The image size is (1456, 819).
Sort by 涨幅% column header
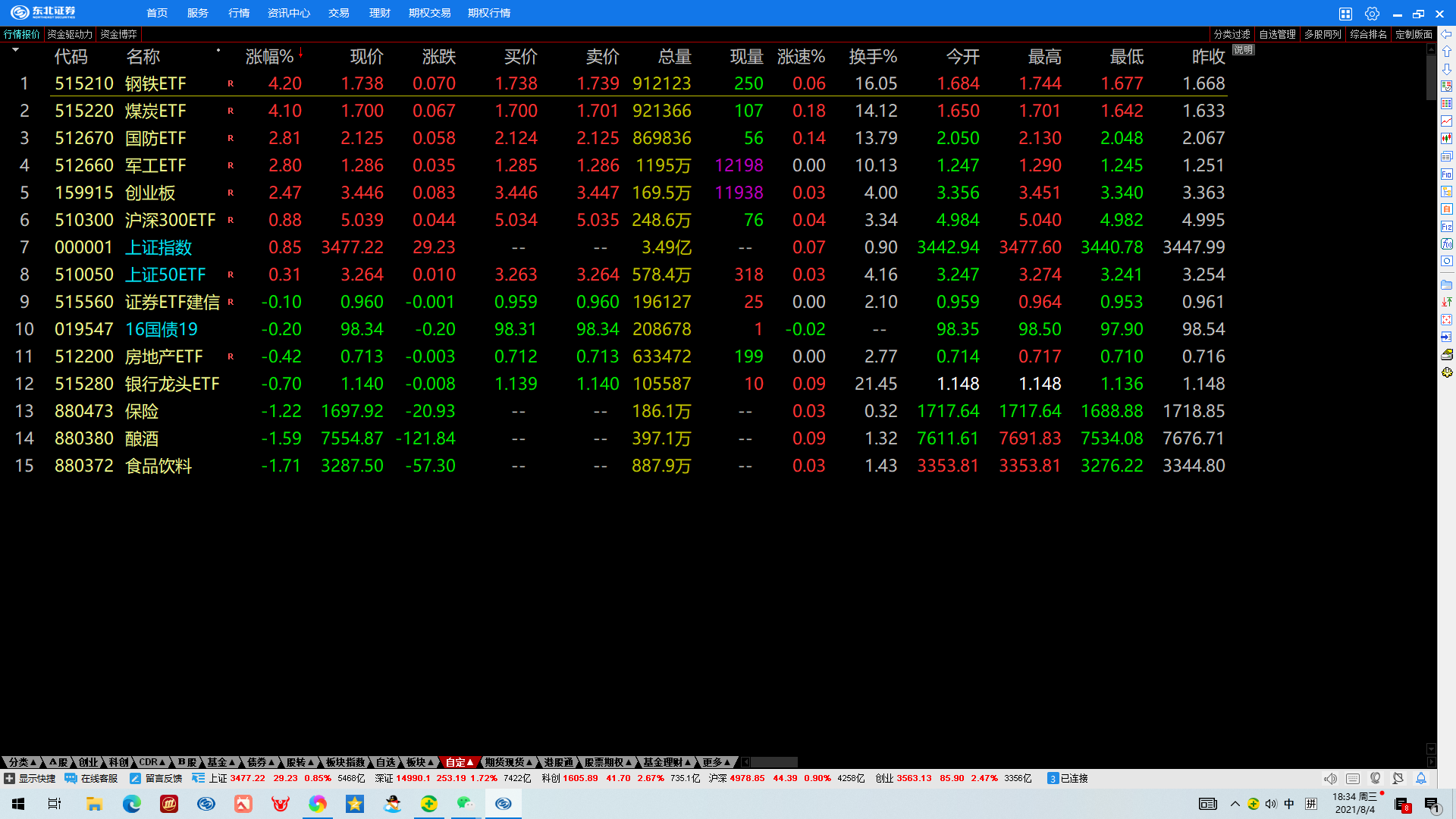point(269,57)
